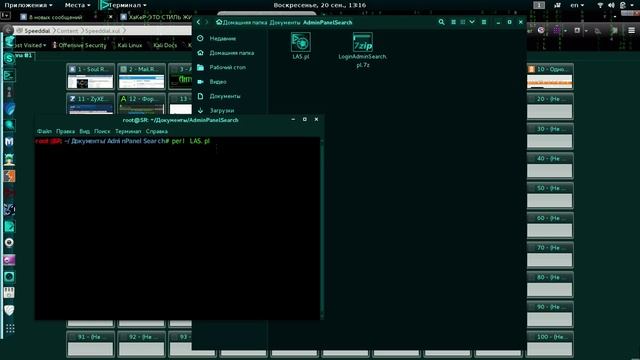The image size is (640, 360).
Task: Close the 8 новых сообщений browser tab
Action: pyautogui.click(x=111, y=17)
